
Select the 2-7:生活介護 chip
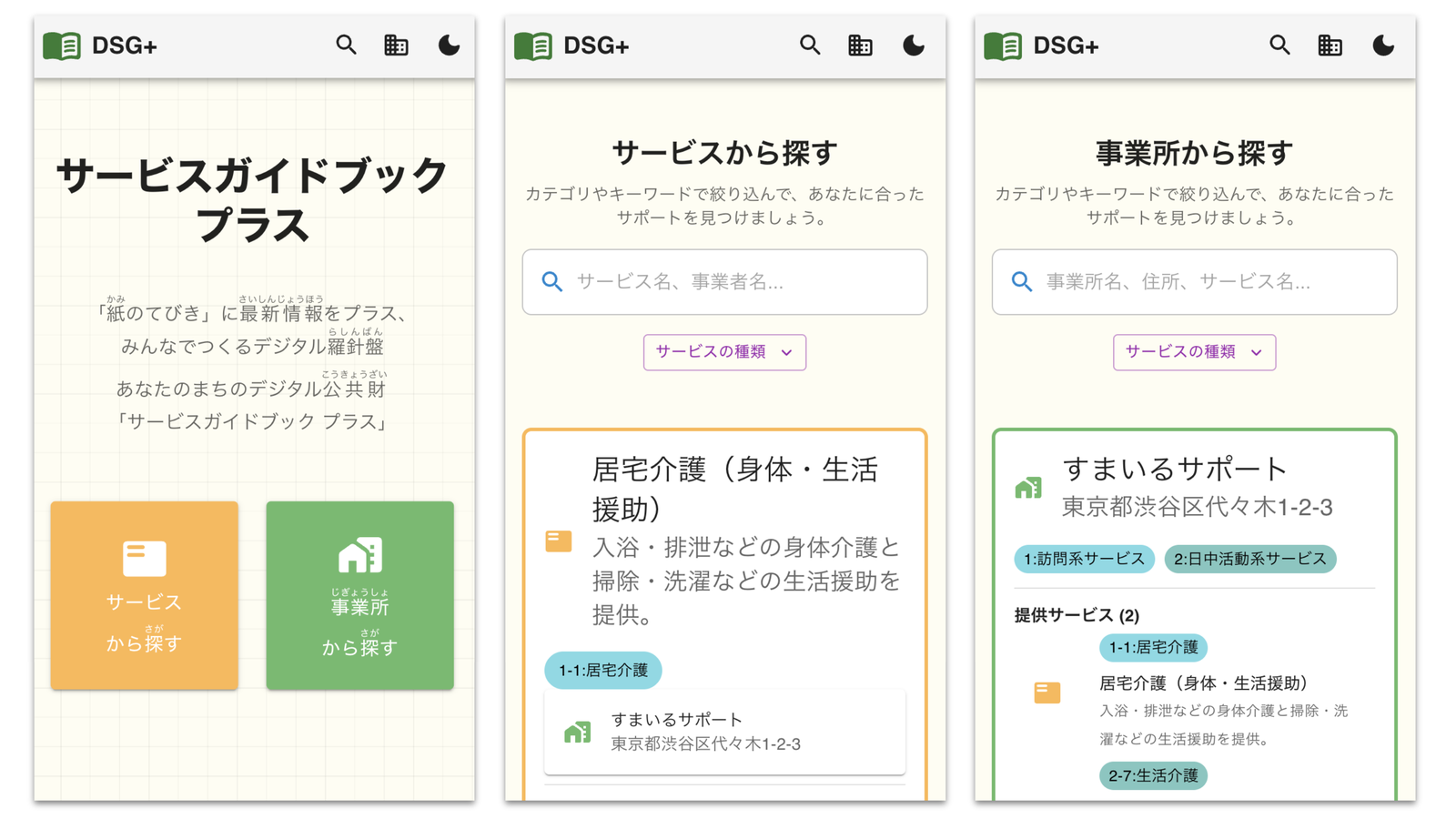tap(1153, 776)
